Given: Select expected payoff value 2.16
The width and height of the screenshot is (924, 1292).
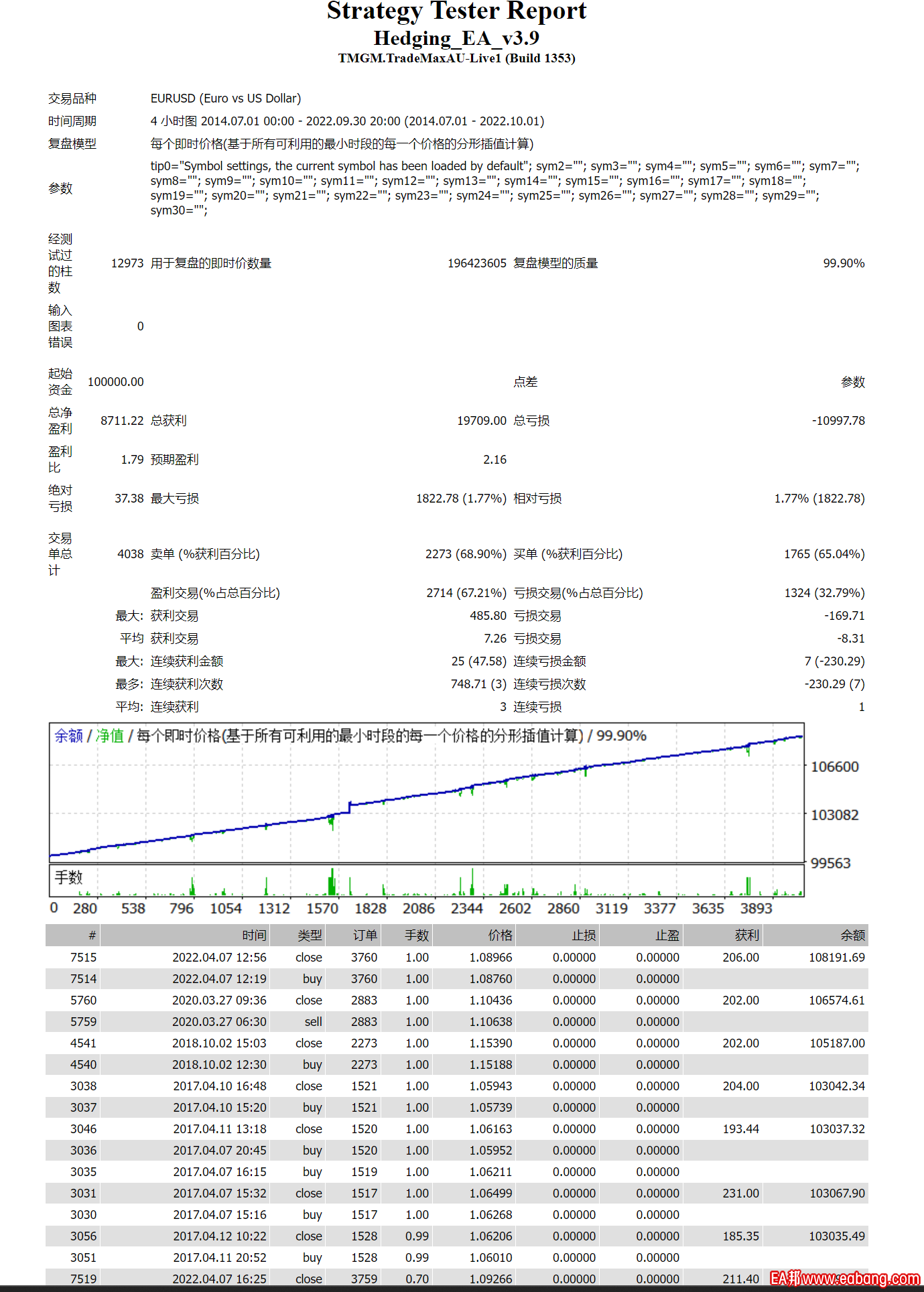Looking at the screenshot, I should click(x=494, y=460).
